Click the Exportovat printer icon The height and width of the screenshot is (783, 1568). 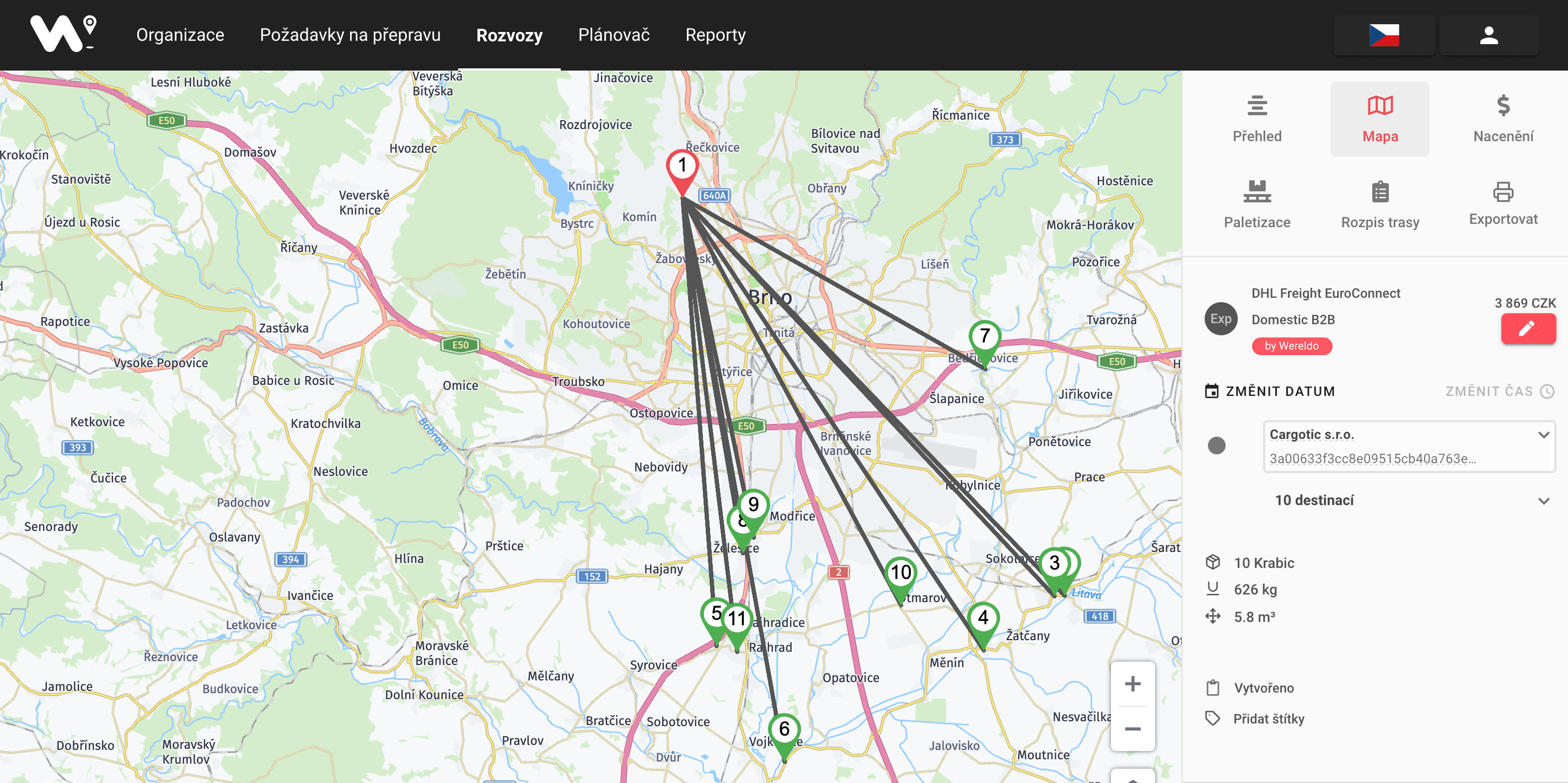point(1503,192)
